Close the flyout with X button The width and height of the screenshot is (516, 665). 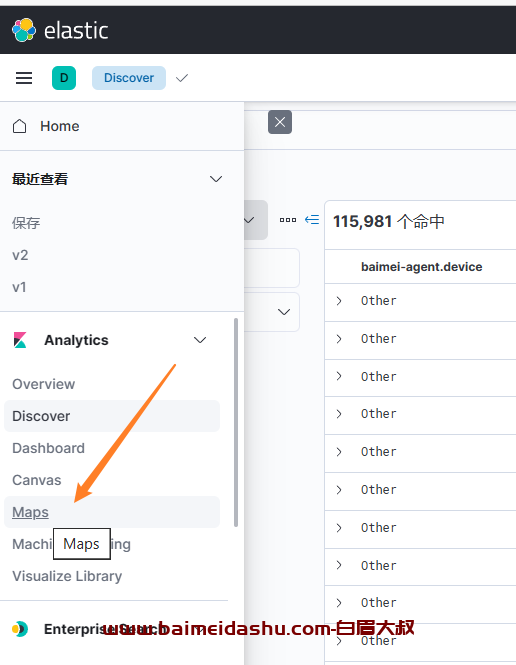point(280,122)
